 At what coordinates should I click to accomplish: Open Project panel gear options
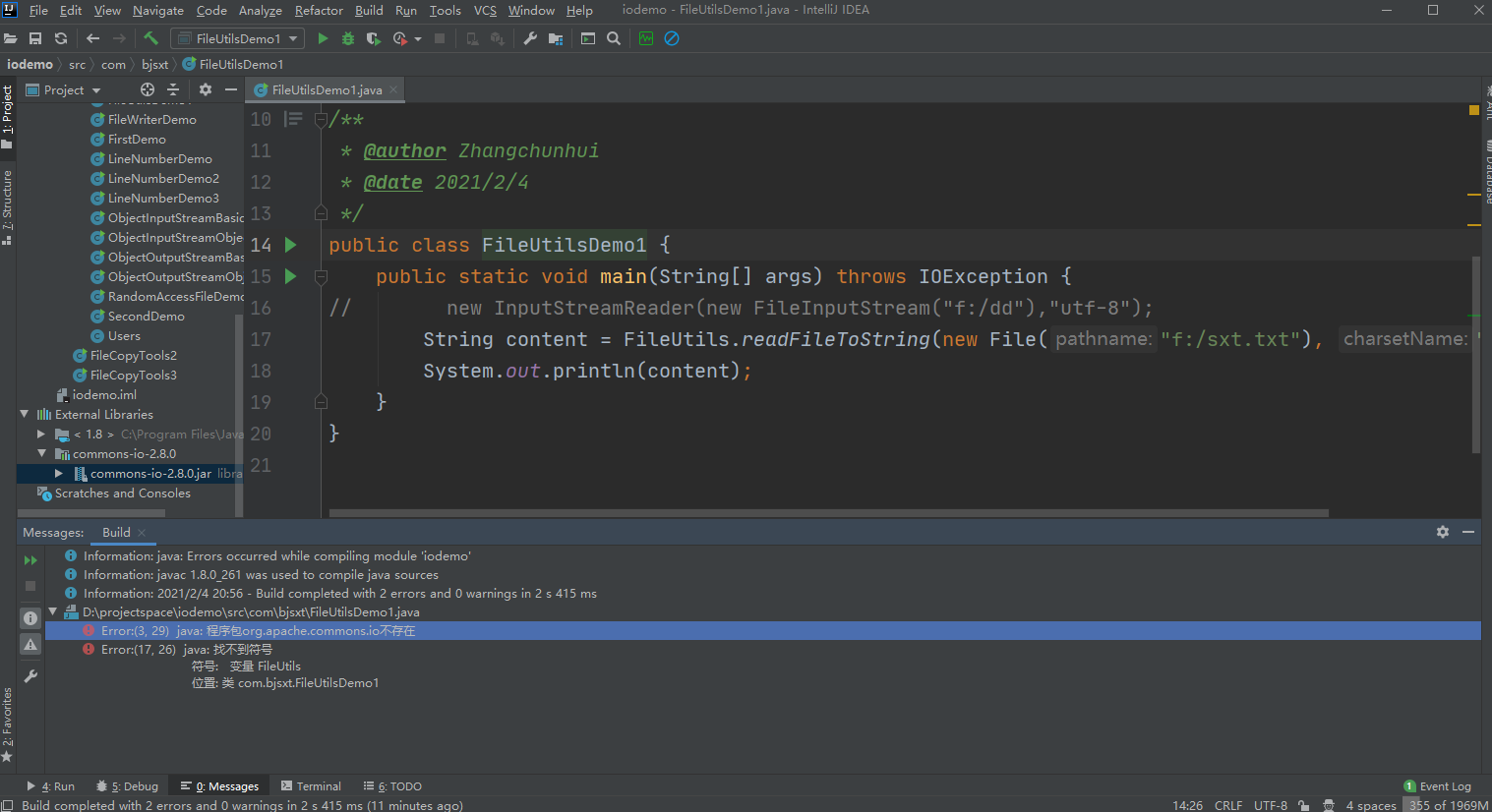206,89
